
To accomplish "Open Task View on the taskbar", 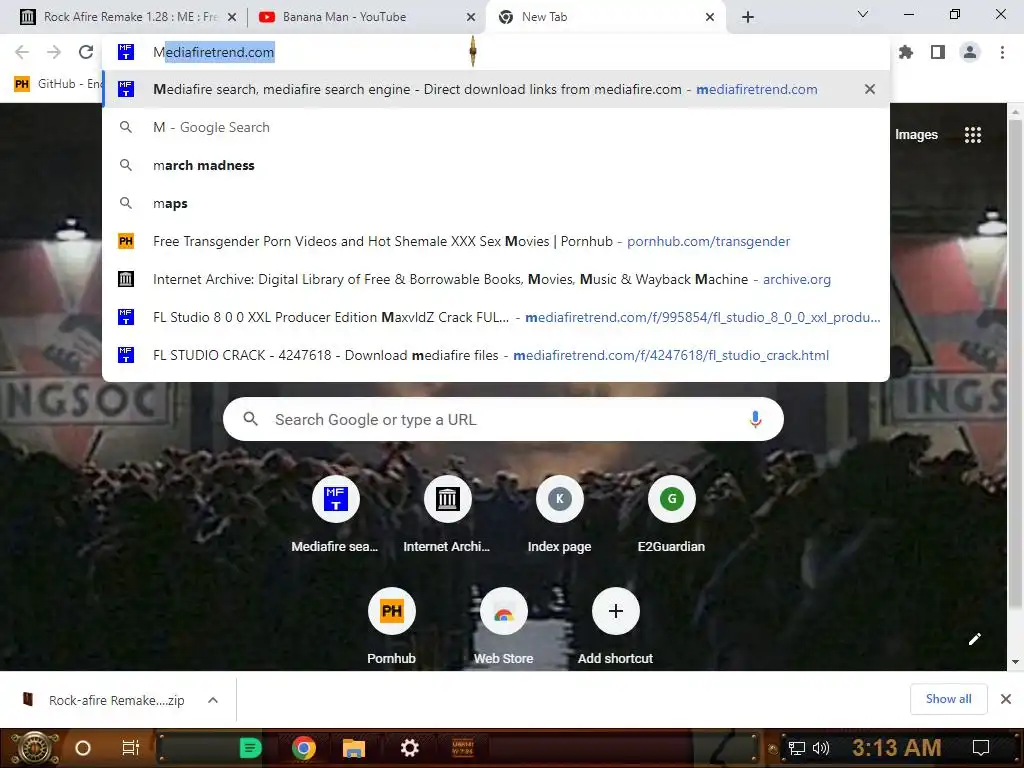I will 131,748.
